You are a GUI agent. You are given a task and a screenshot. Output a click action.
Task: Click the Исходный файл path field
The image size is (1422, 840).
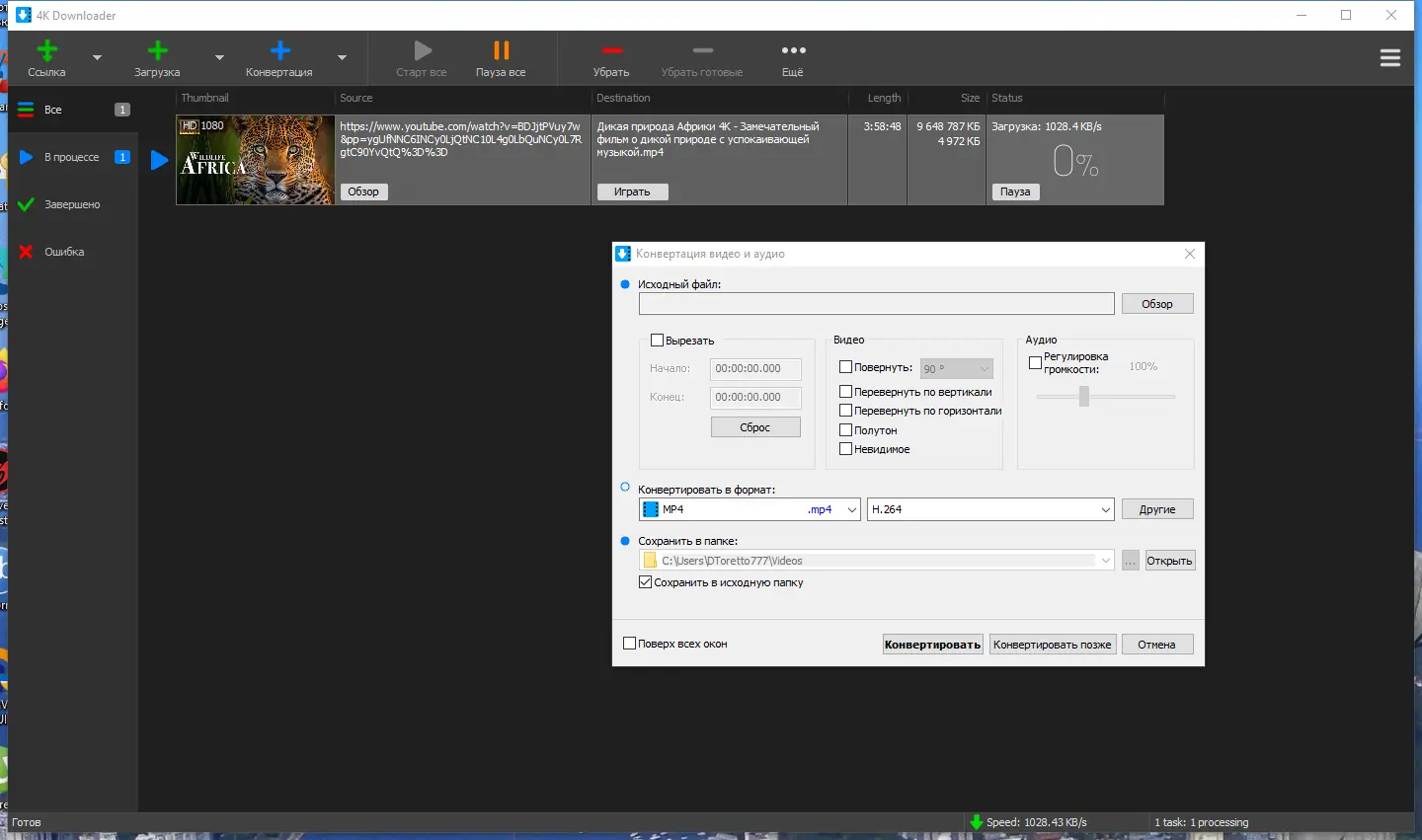click(x=877, y=303)
